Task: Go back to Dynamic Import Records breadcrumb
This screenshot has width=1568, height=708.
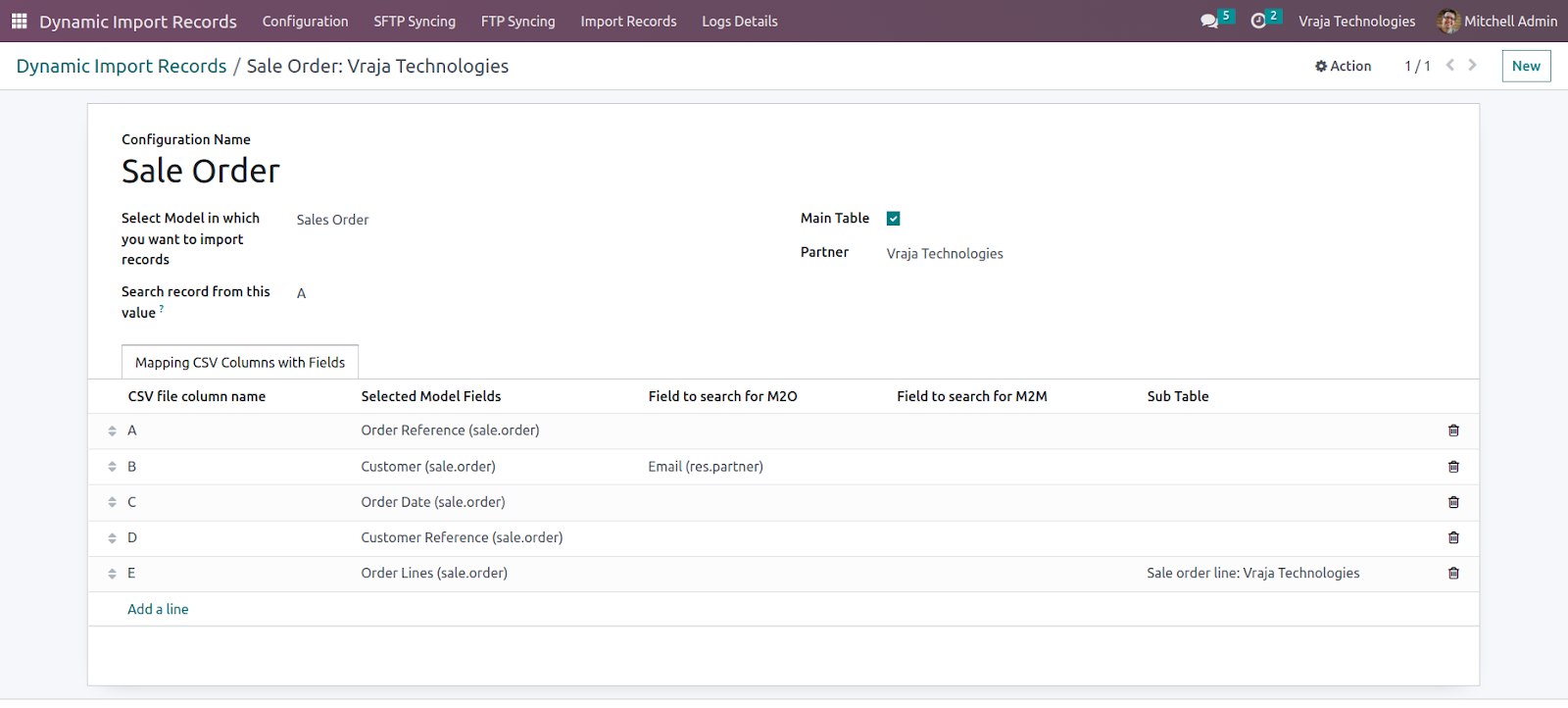Action: pyautogui.click(x=122, y=66)
